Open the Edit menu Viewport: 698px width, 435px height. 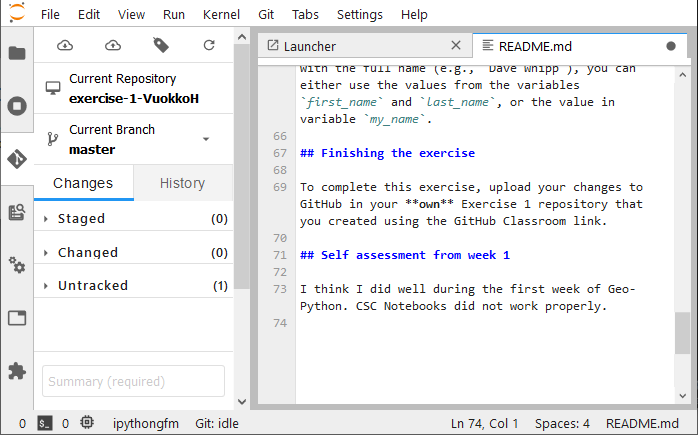point(89,15)
